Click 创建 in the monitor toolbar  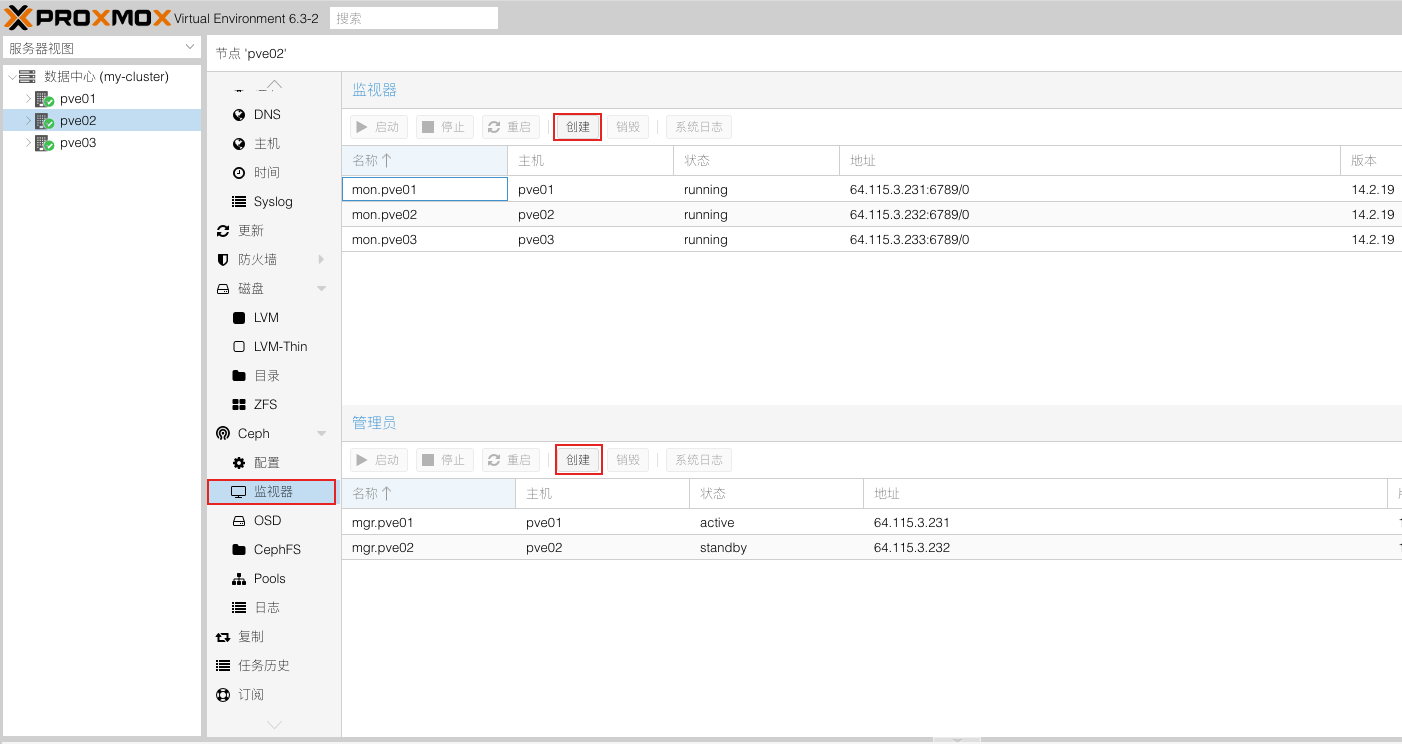click(x=578, y=127)
